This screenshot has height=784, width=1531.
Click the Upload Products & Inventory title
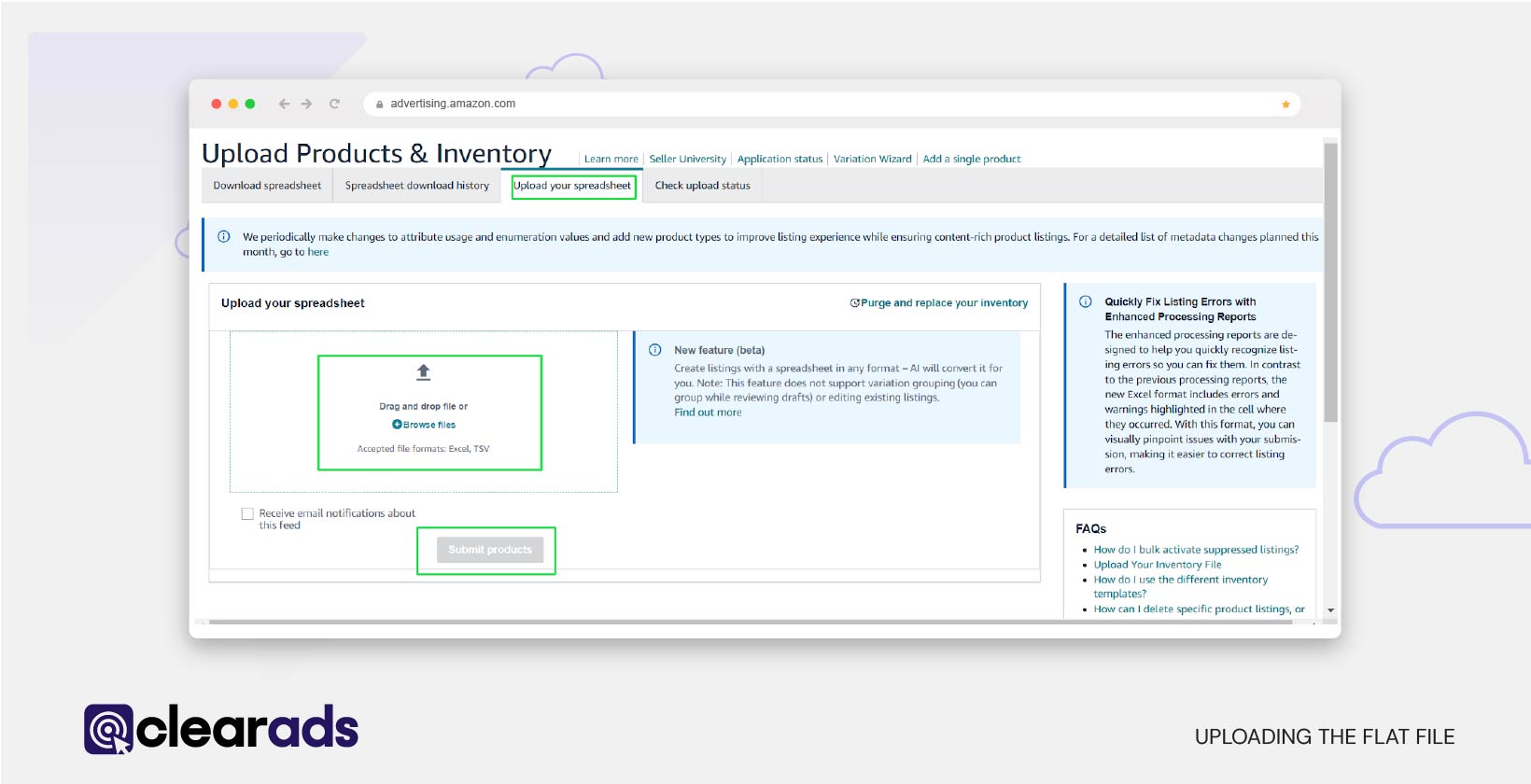click(376, 153)
